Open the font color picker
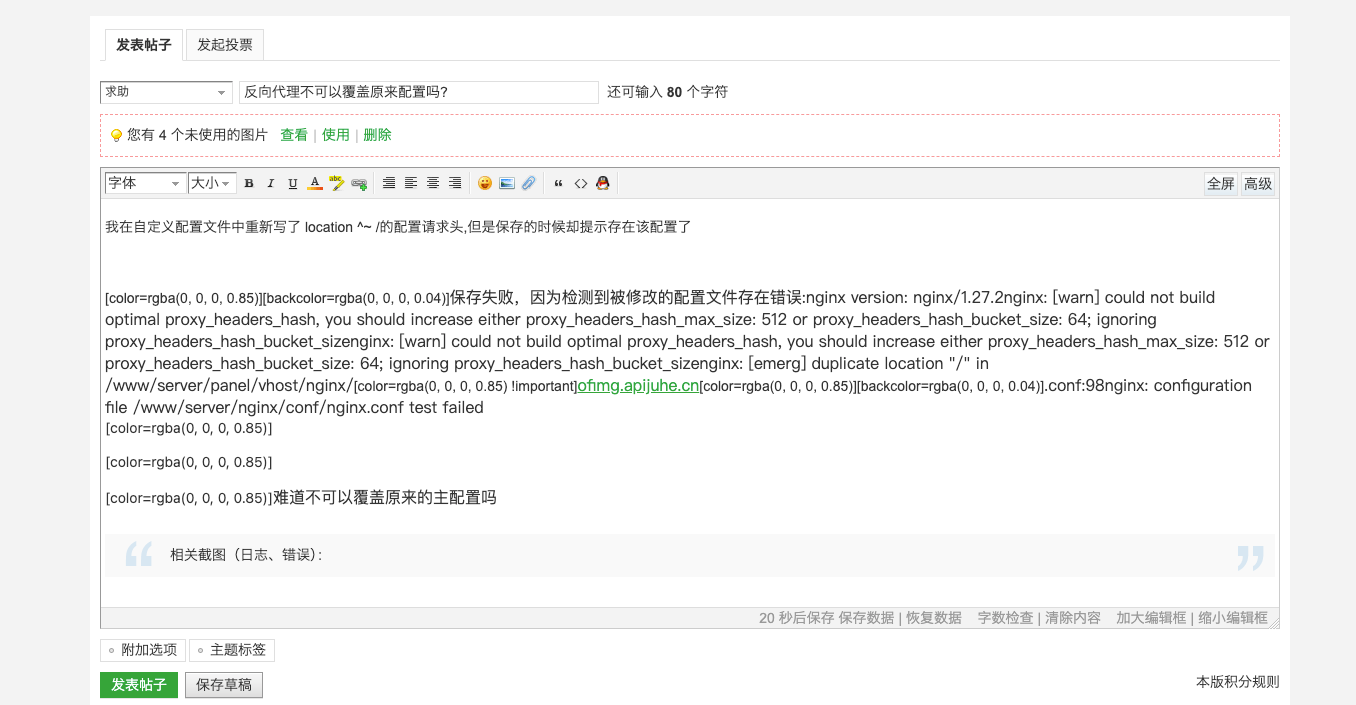 coord(315,183)
